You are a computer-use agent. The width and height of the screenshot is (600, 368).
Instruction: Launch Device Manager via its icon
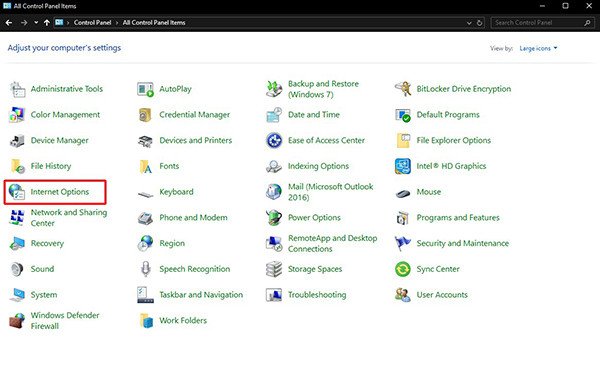[17, 141]
